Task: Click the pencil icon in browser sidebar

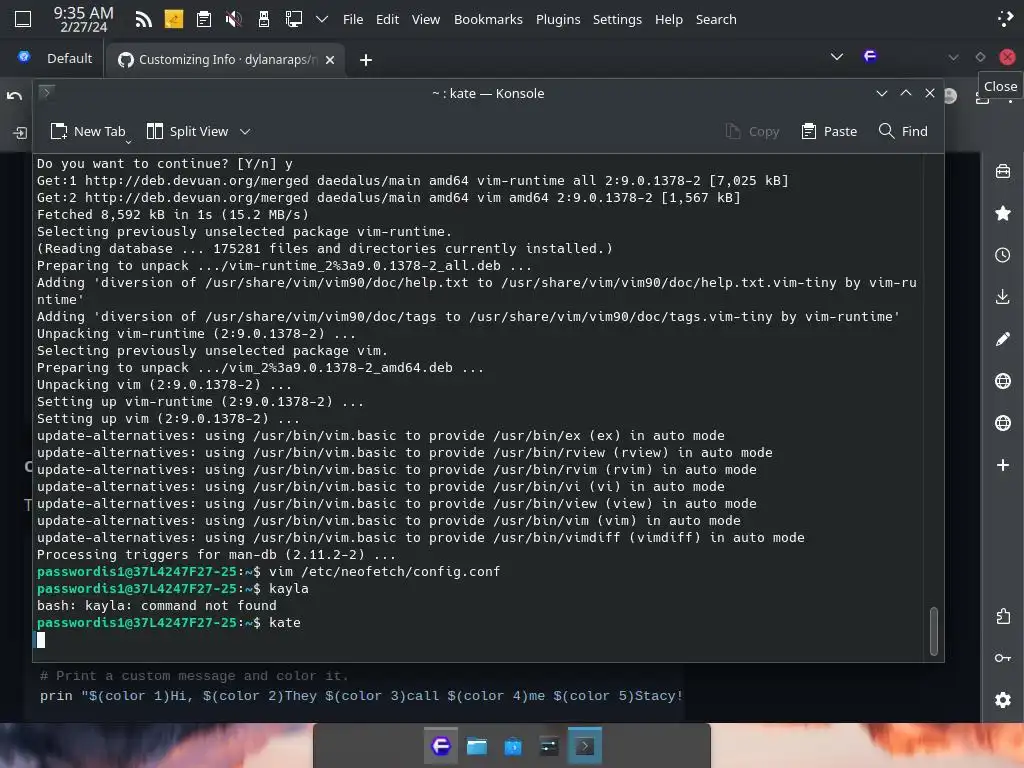Action: [1002, 339]
